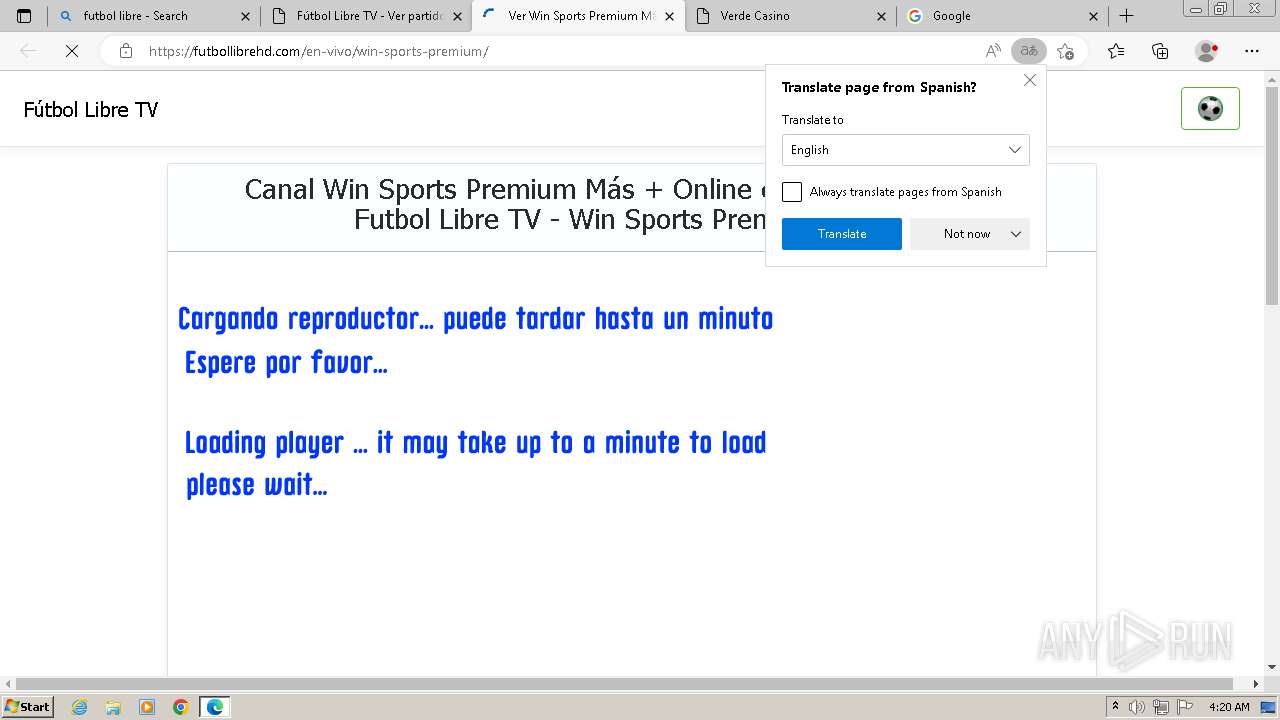Image resolution: width=1280 pixels, height=720 pixels.
Task: Expand the Not now options arrow
Action: click(x=1016, y=234)
